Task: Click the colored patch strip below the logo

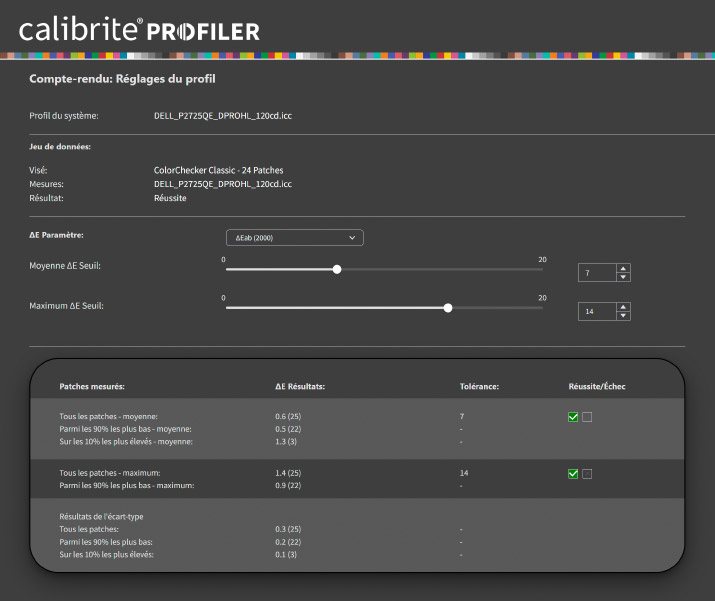Action: tap(357, 56)
